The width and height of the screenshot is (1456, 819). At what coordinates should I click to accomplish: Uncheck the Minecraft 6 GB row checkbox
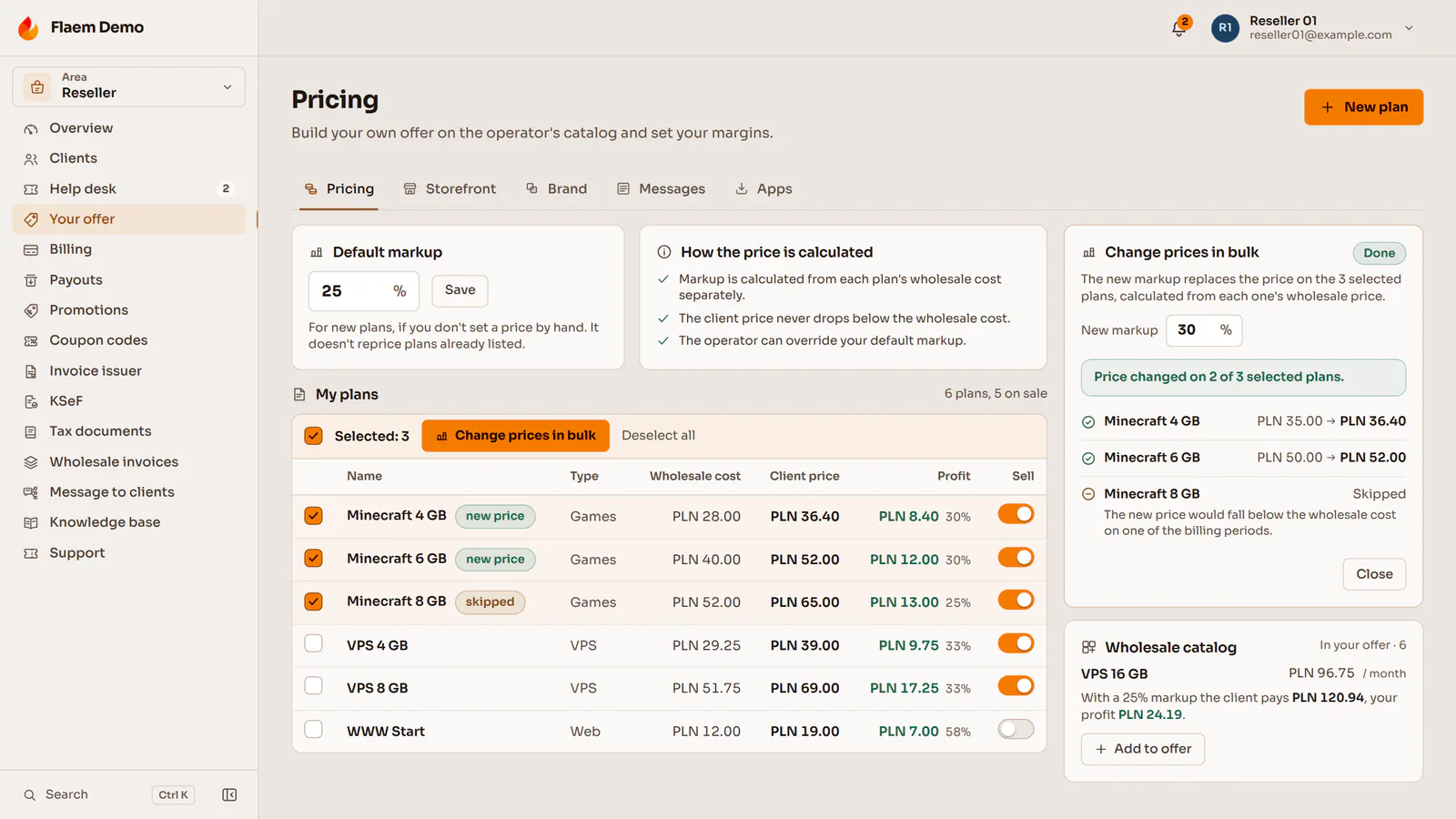click(x=313, y=558)
